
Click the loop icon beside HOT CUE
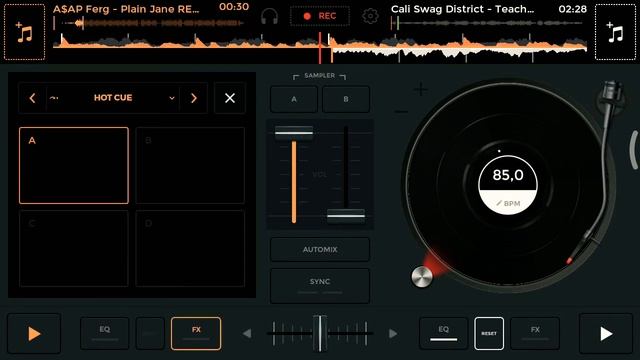point(54,98)
